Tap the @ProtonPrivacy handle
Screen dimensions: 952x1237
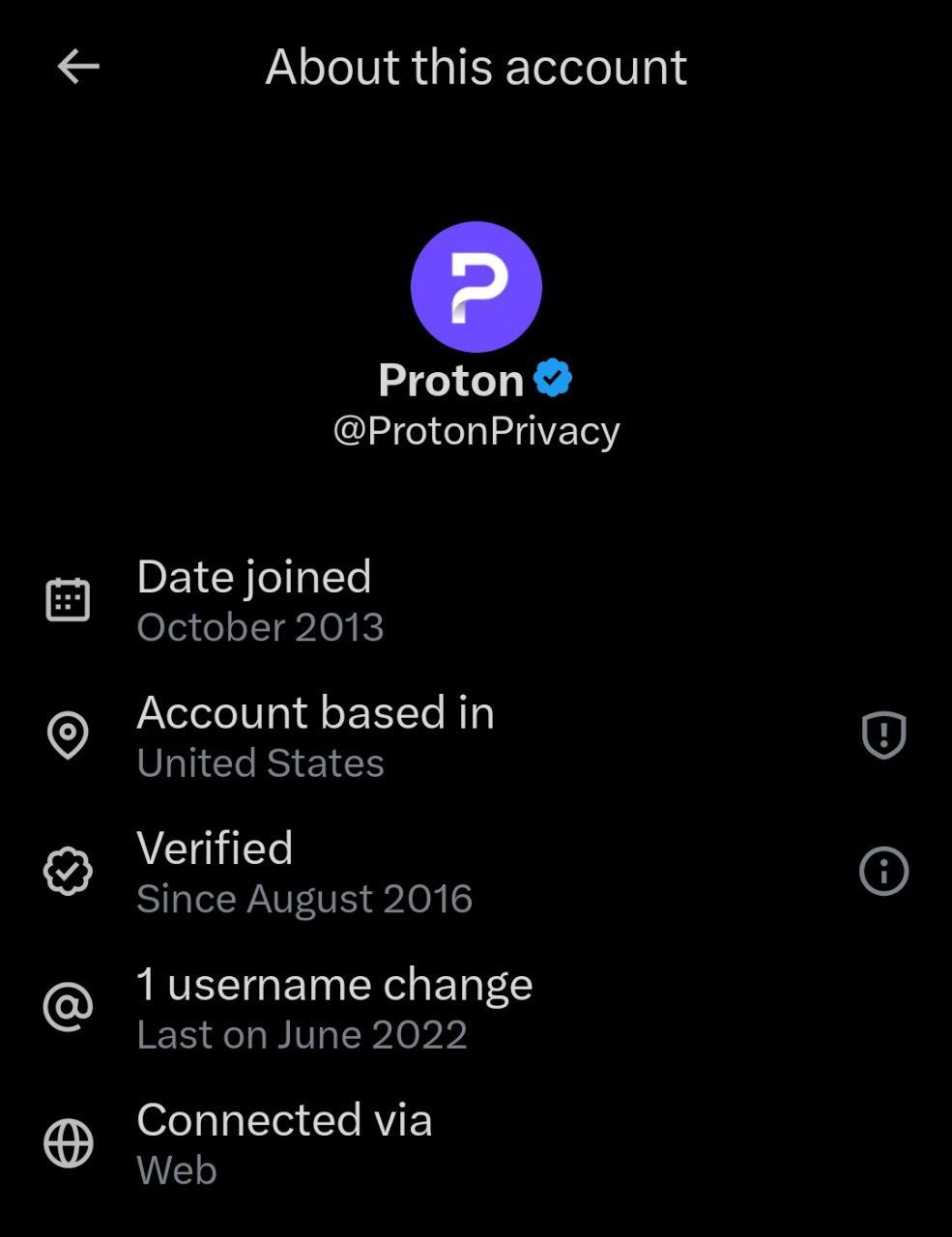(476, 431)
